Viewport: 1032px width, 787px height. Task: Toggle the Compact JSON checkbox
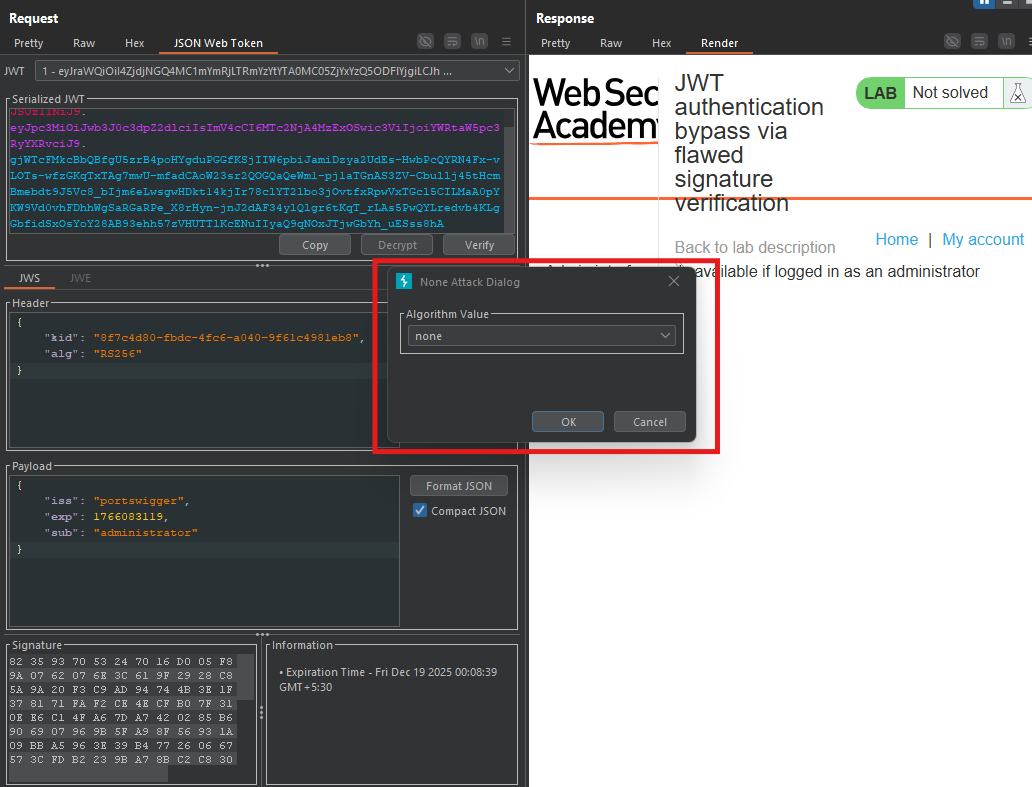[420, 510]
